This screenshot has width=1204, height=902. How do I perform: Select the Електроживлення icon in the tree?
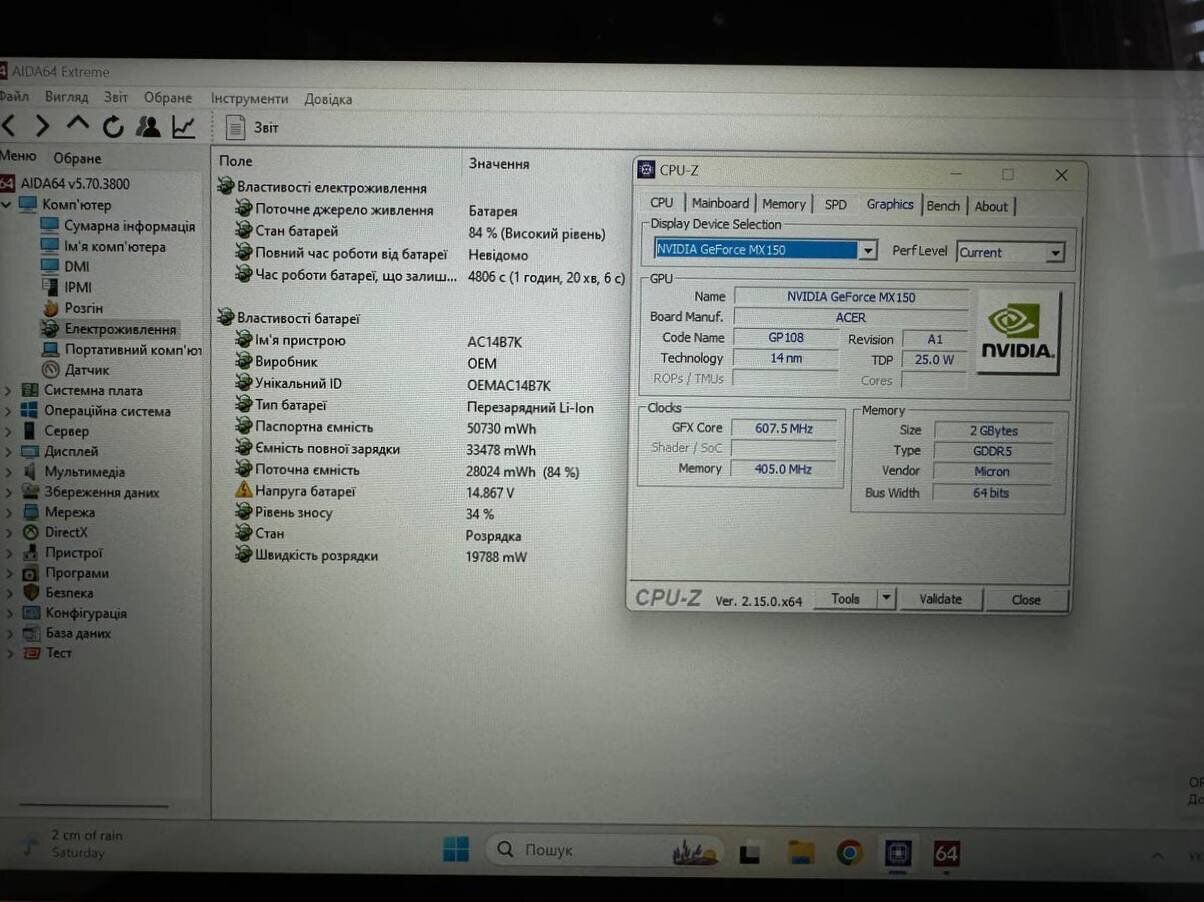click(49, 328)
